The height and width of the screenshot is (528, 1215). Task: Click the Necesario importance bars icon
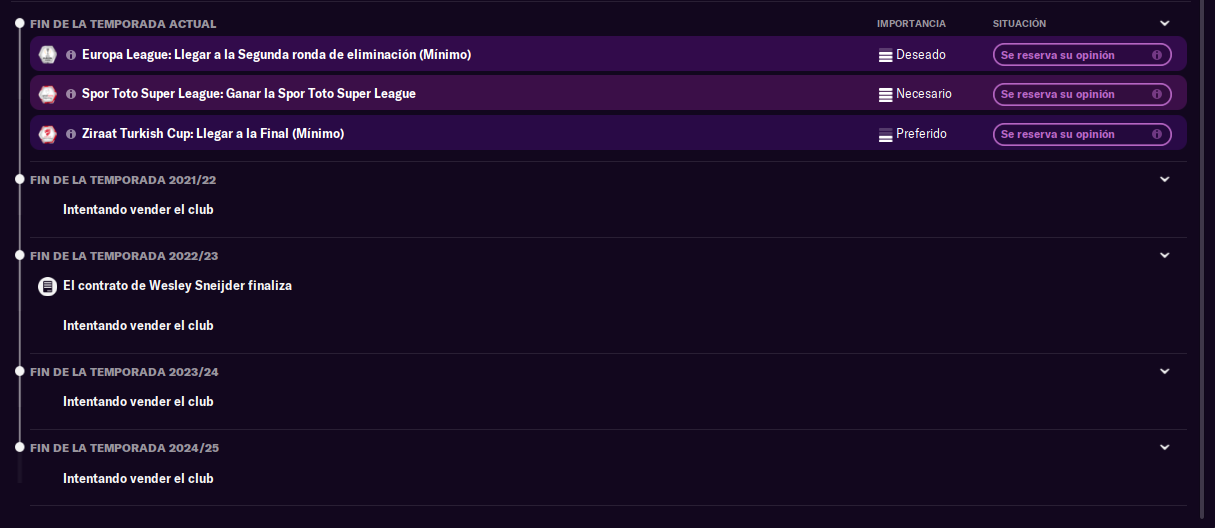pyautogui.click(x=885, y=95)
